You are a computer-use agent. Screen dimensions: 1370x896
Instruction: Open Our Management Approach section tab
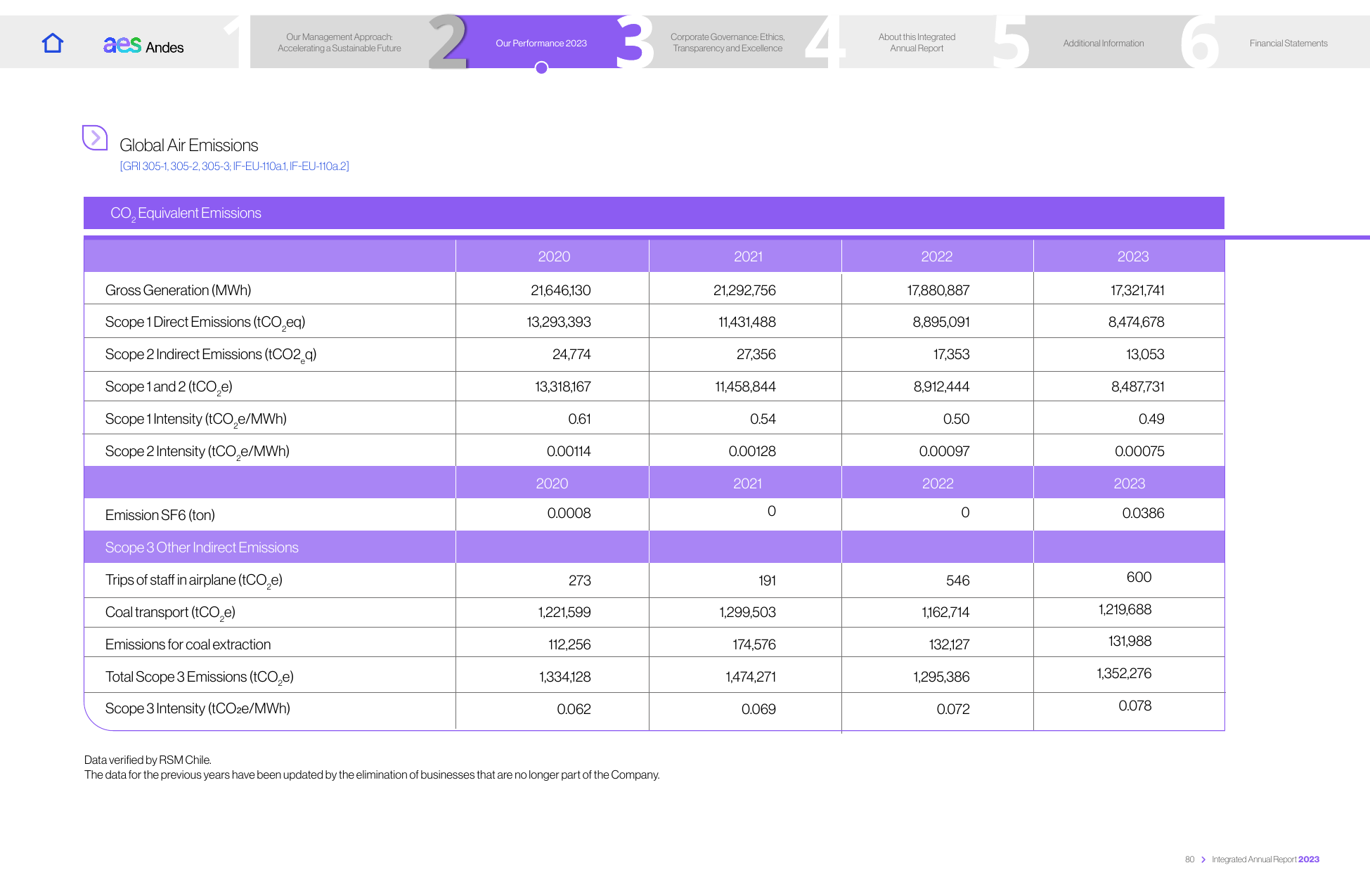click(340, 42)
